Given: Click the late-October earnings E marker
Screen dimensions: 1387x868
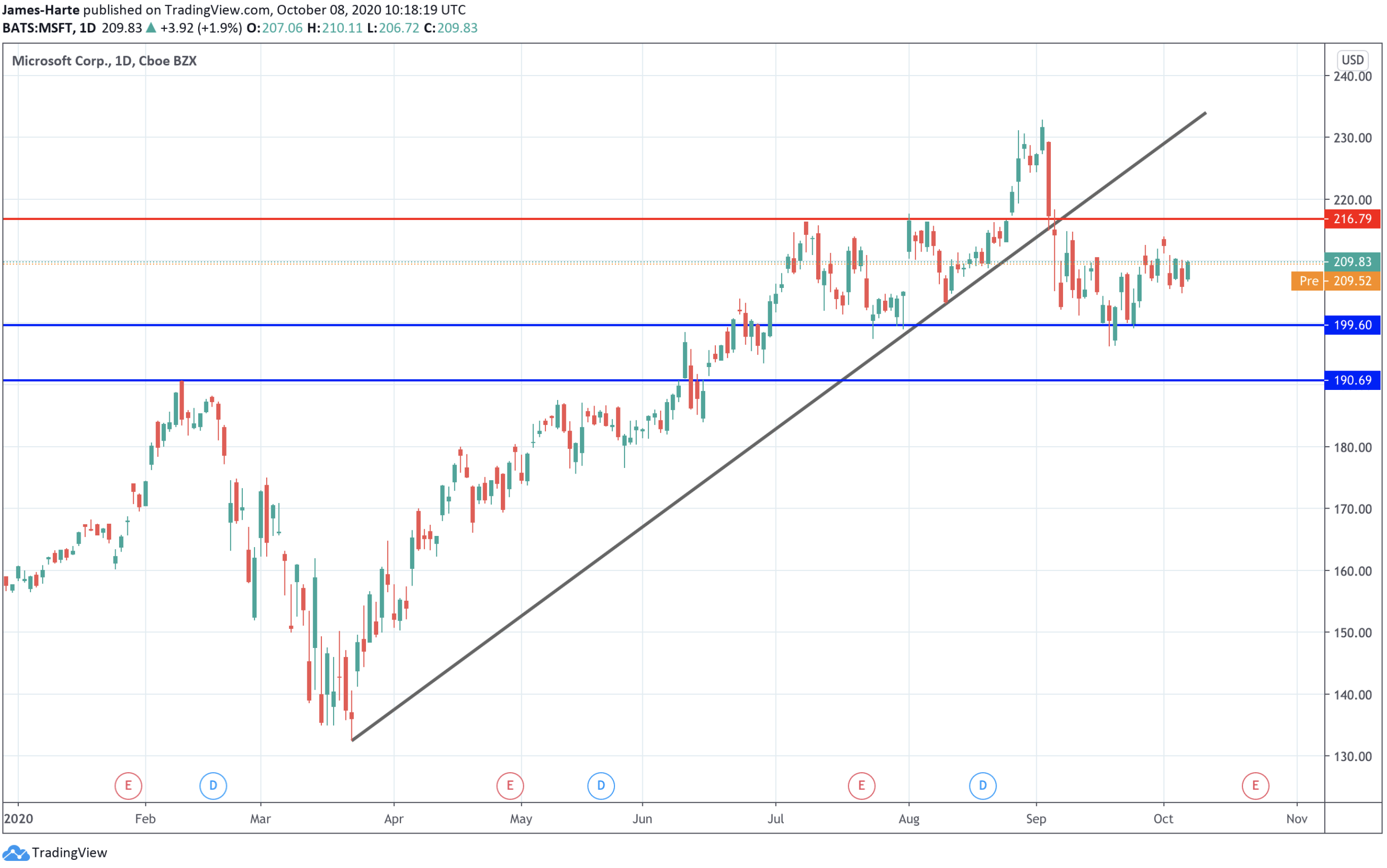Looking at the screenshot, I should (1255, 785).
